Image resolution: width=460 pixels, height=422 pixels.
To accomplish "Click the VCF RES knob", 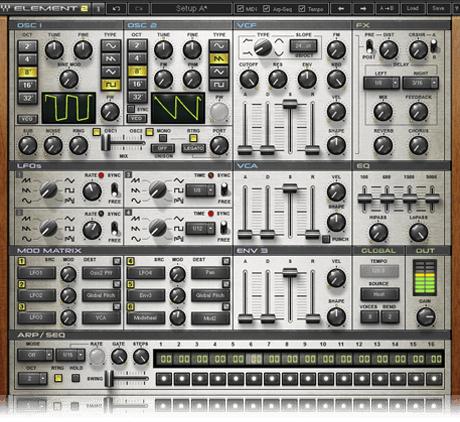I will pos(278,79).
